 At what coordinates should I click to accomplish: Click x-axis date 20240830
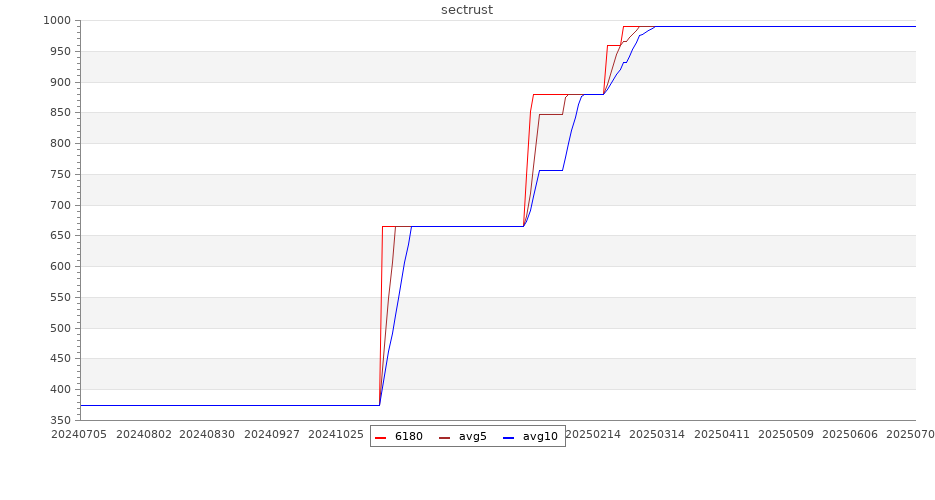pyautogui.click(x=207, y=434)
